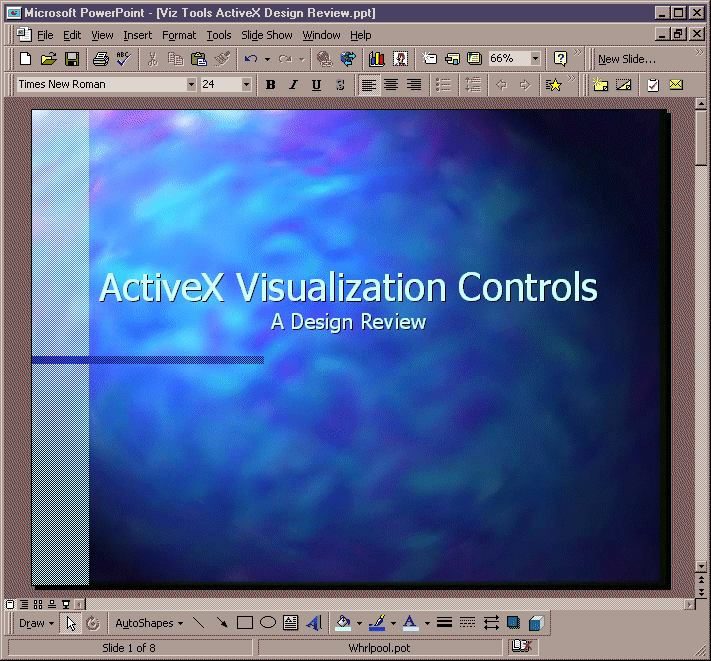
Task: Select the Free Rotate tool
Action: (93, 622)
